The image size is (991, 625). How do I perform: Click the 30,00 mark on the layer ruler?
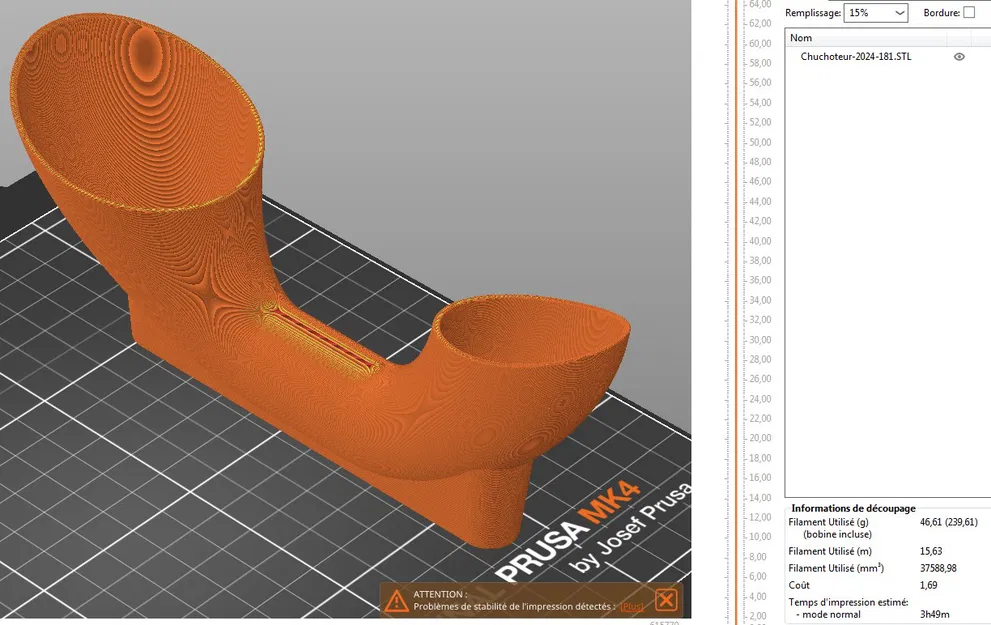pos(760,339)
